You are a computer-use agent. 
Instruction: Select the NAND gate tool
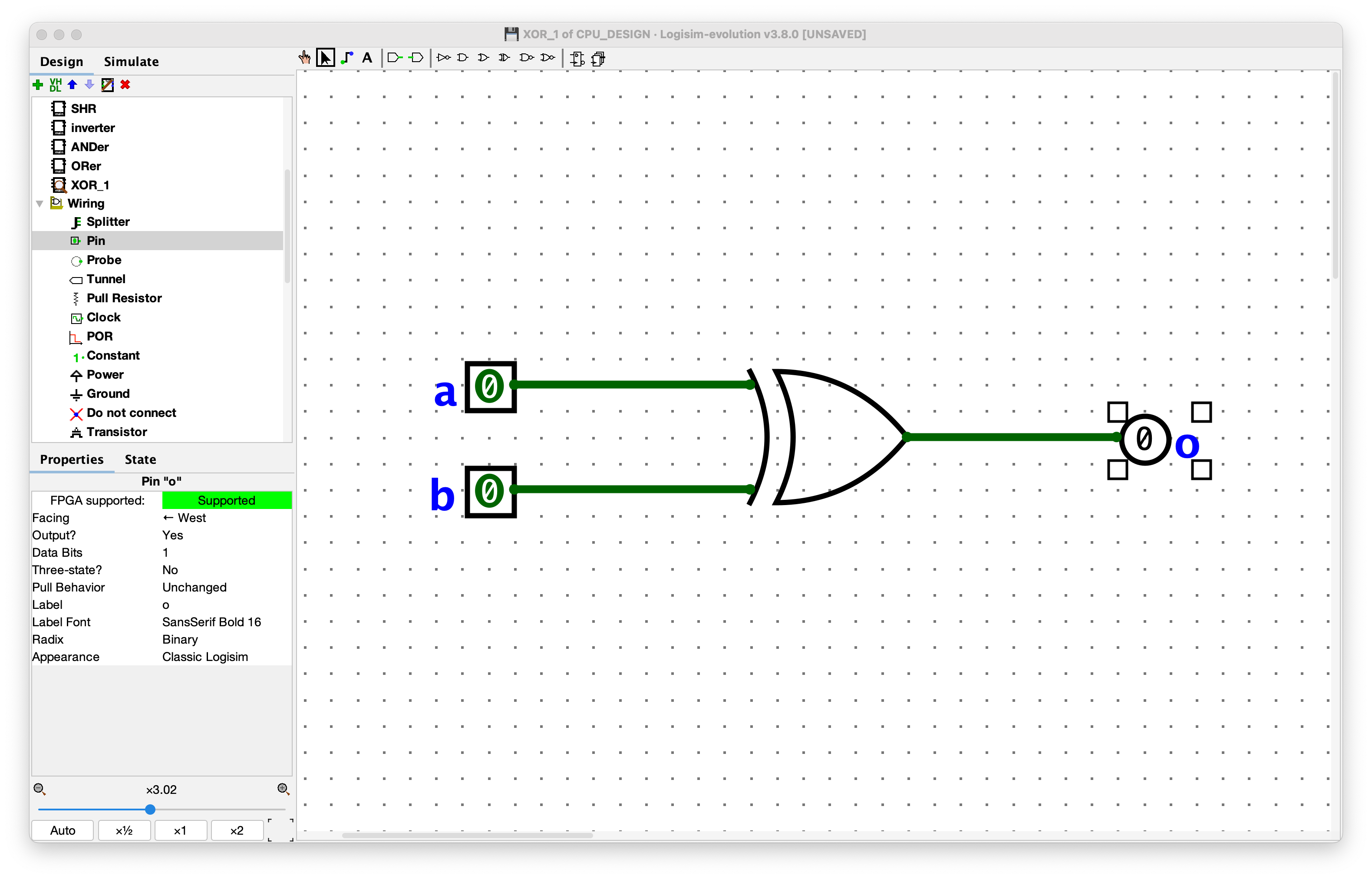coord(526,58)
